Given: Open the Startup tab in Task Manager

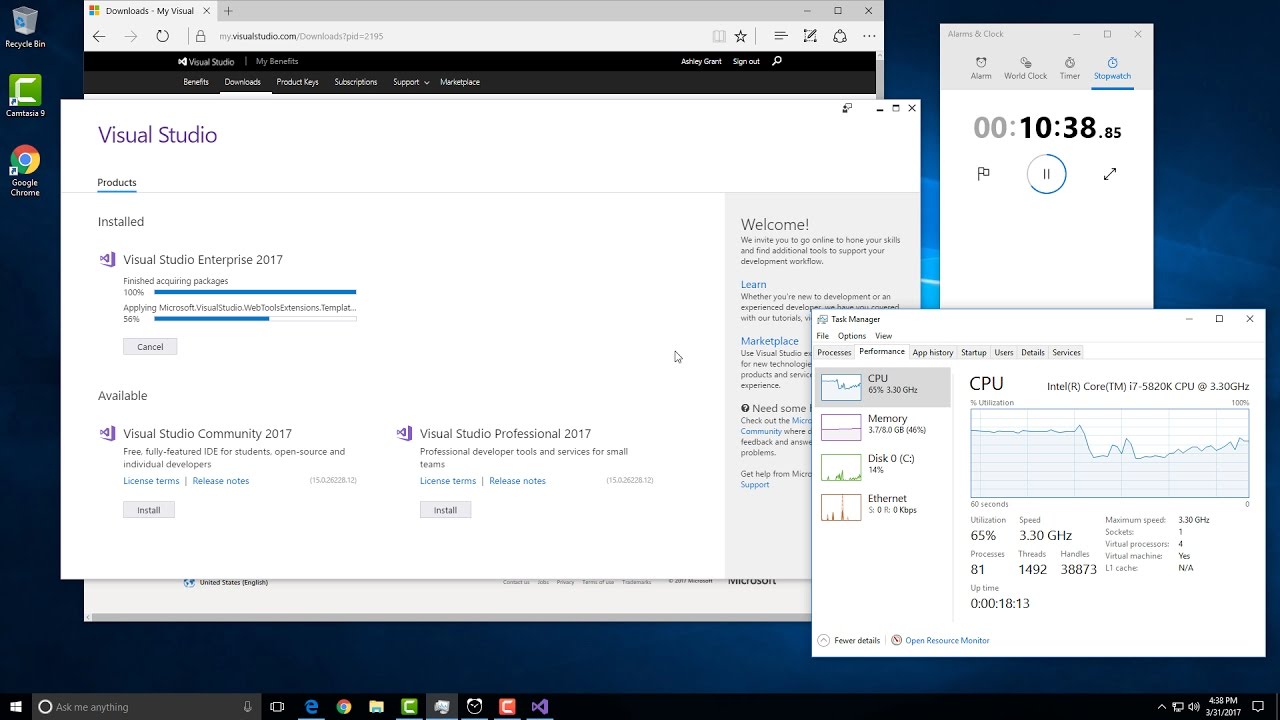Looking at the screenshot, I should pos(974,352).
